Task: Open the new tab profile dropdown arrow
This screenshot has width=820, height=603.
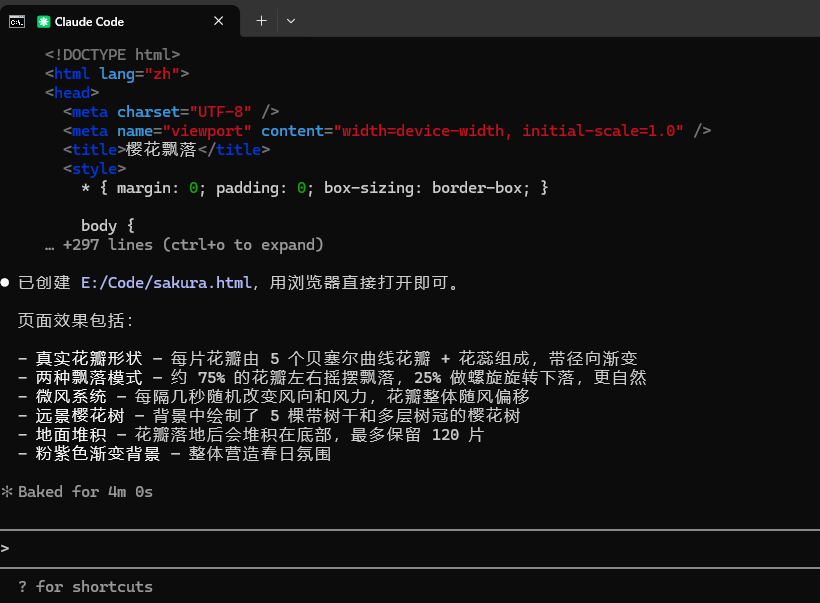Action: pyautogui.click(x=291, y=20)
